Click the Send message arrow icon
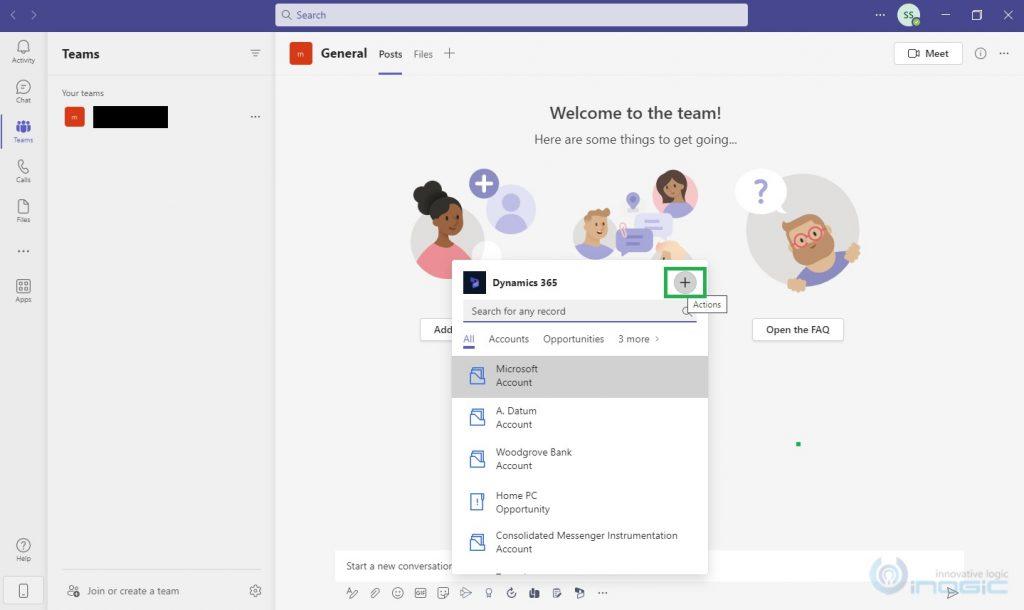Viewport: 1024px width, 610px height. 952,592
